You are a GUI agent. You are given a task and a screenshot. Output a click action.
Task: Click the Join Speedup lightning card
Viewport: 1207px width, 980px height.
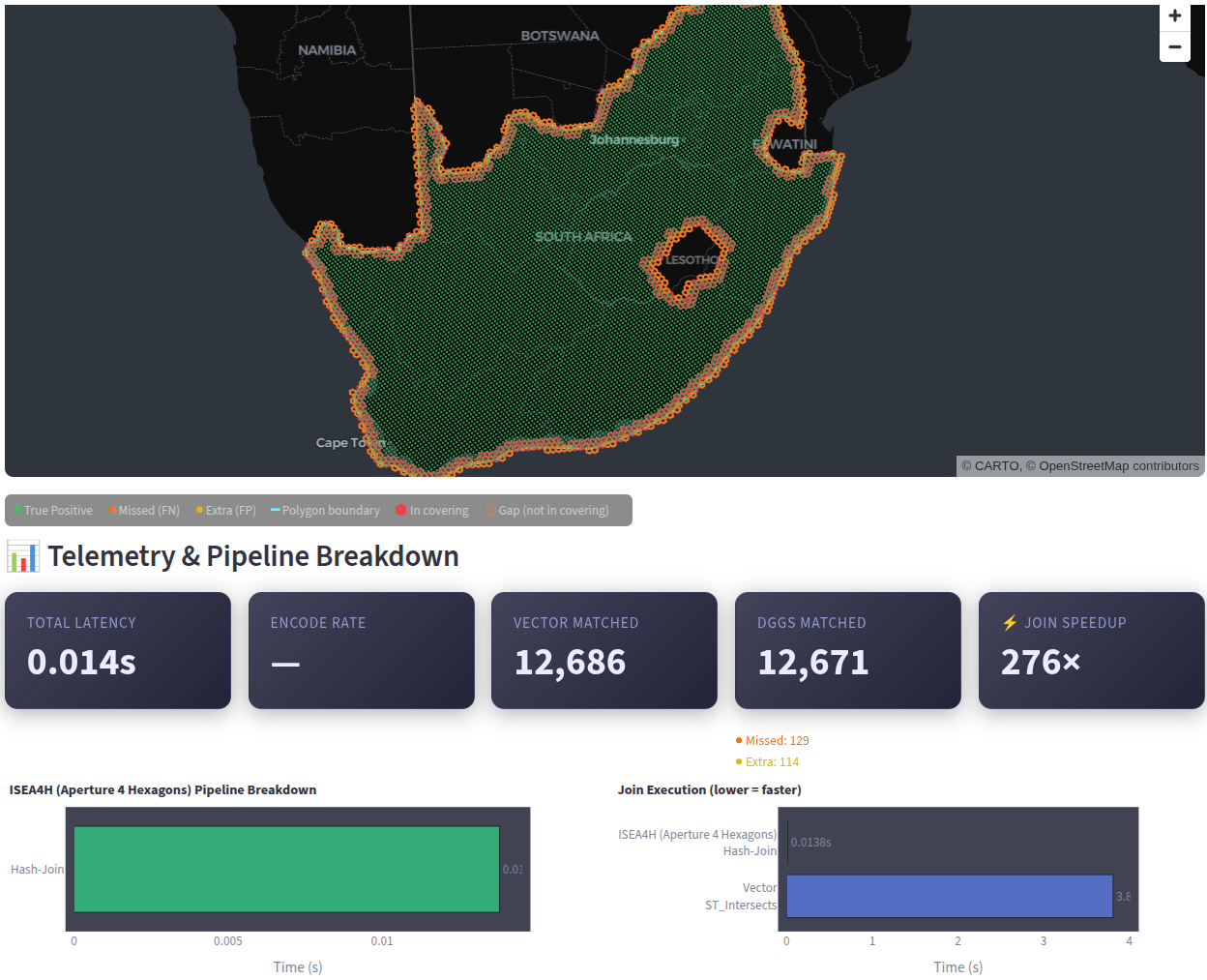tap(1092, 650)
